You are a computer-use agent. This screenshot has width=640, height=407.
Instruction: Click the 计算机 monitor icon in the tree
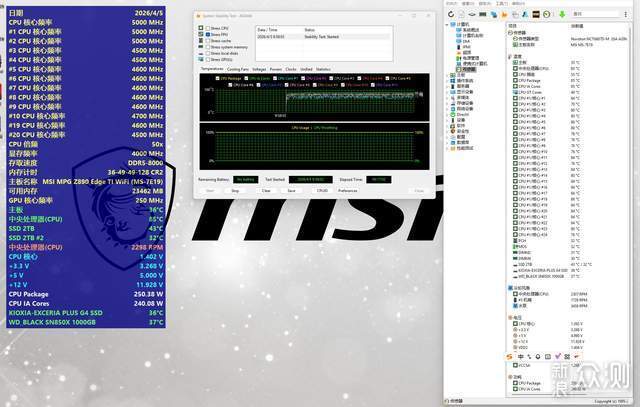pyautogui.click(x=453, y=24)
